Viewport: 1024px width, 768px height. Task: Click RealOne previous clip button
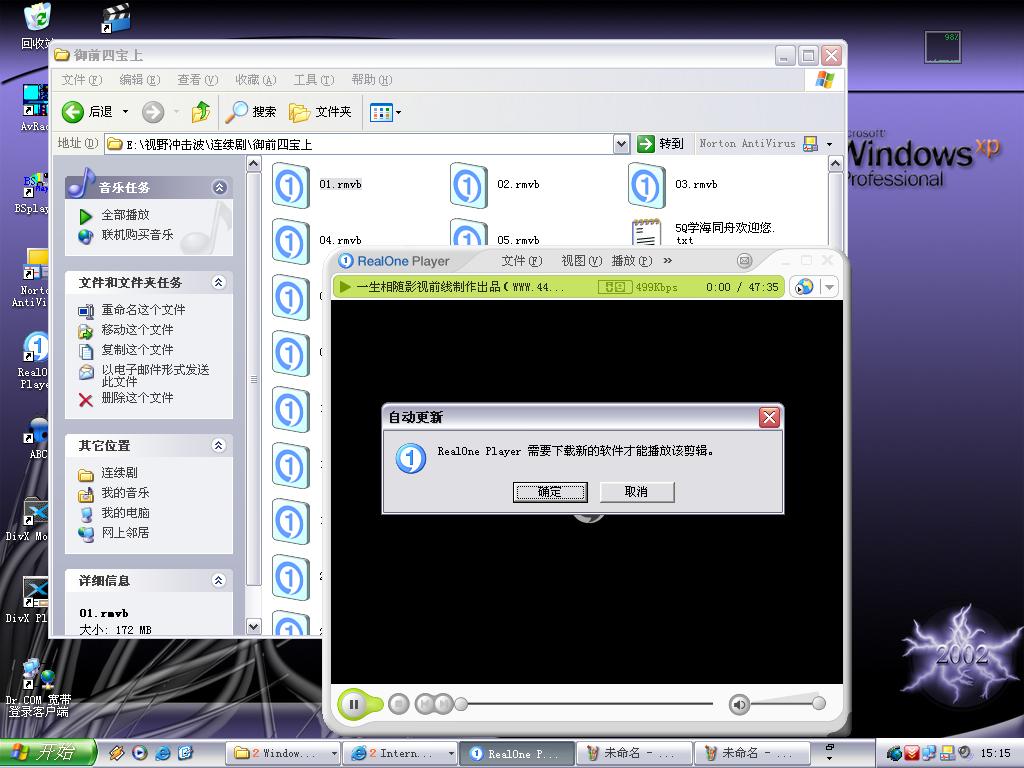coord(424,704)
